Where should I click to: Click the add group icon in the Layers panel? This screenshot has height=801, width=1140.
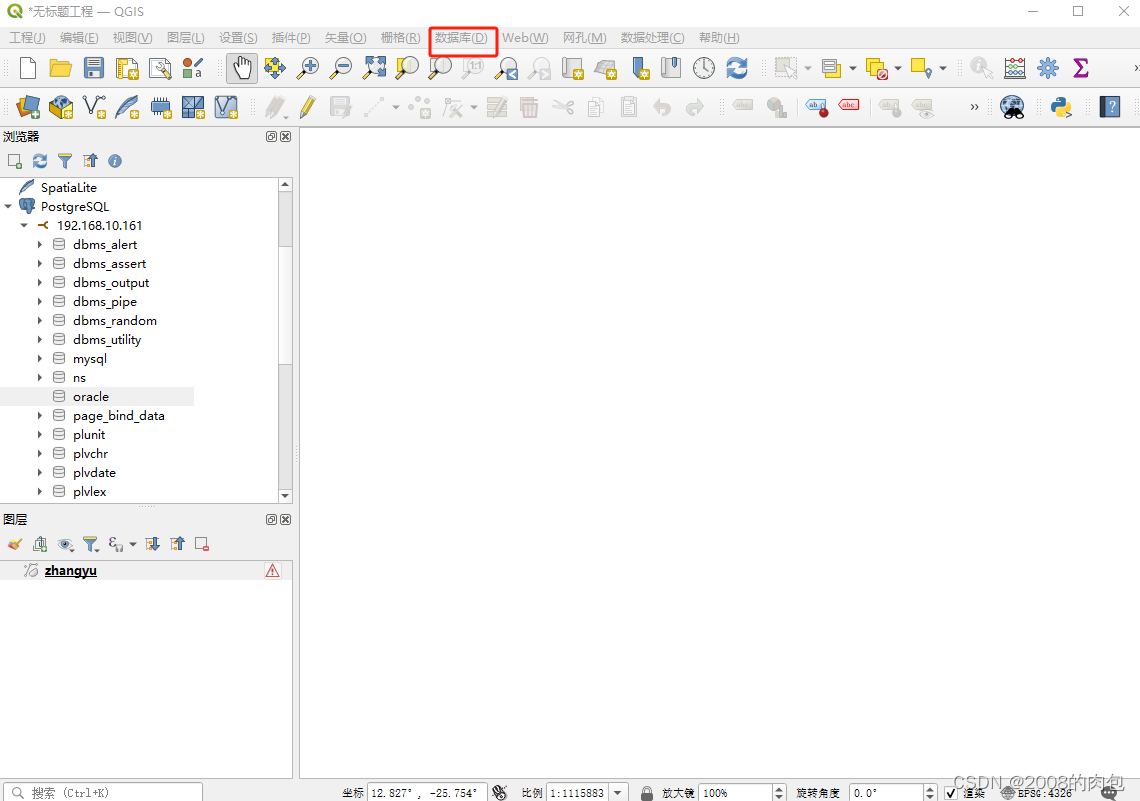click(40, 544)
